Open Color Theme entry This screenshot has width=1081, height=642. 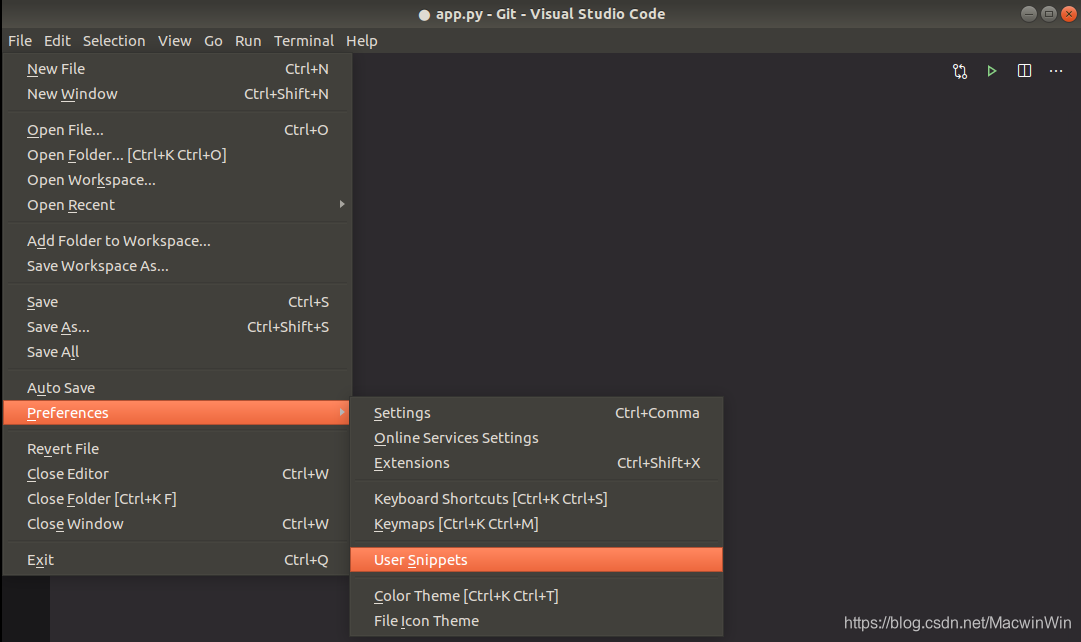click(x=536, y=596)
